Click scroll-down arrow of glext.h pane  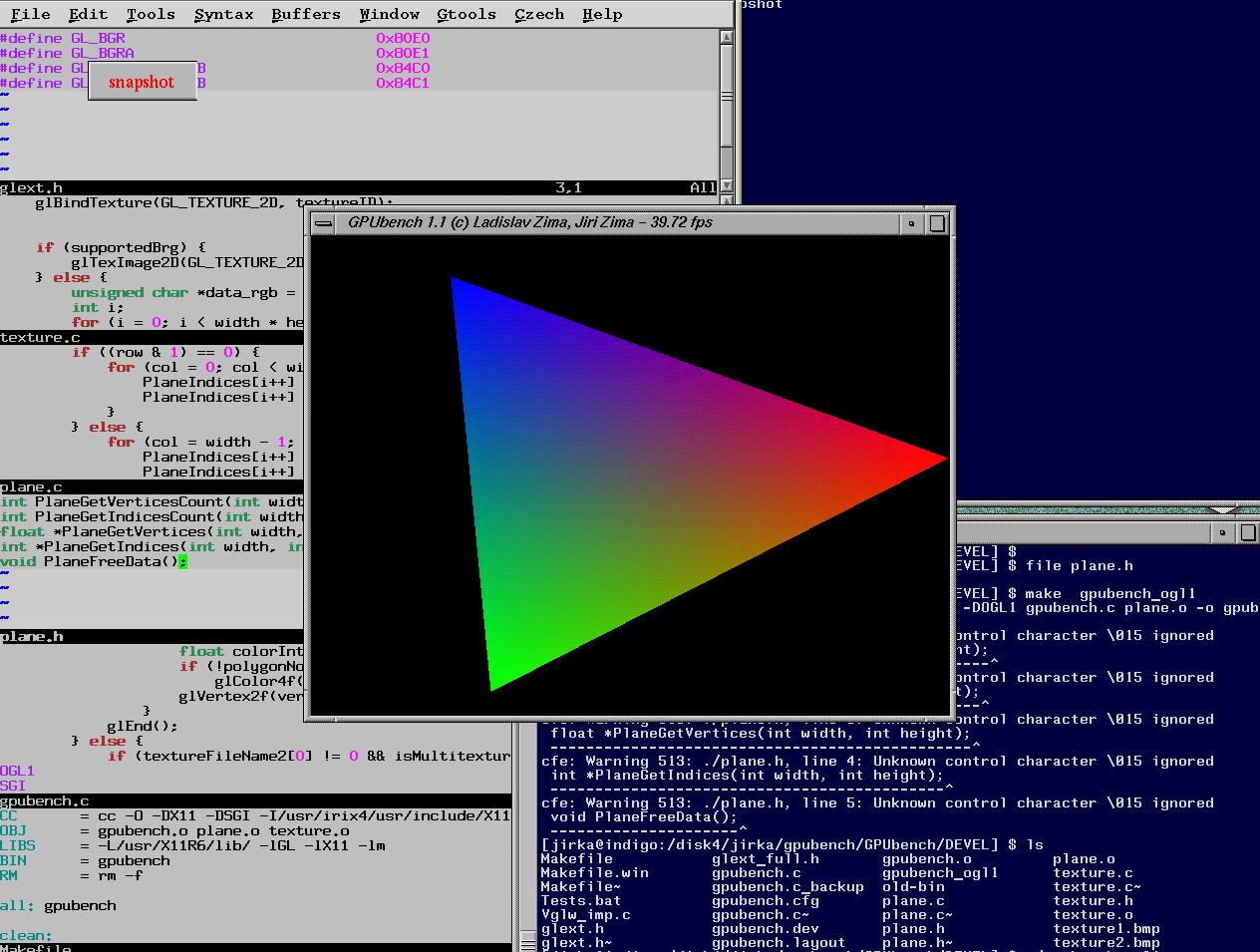[x=727, y=186]
